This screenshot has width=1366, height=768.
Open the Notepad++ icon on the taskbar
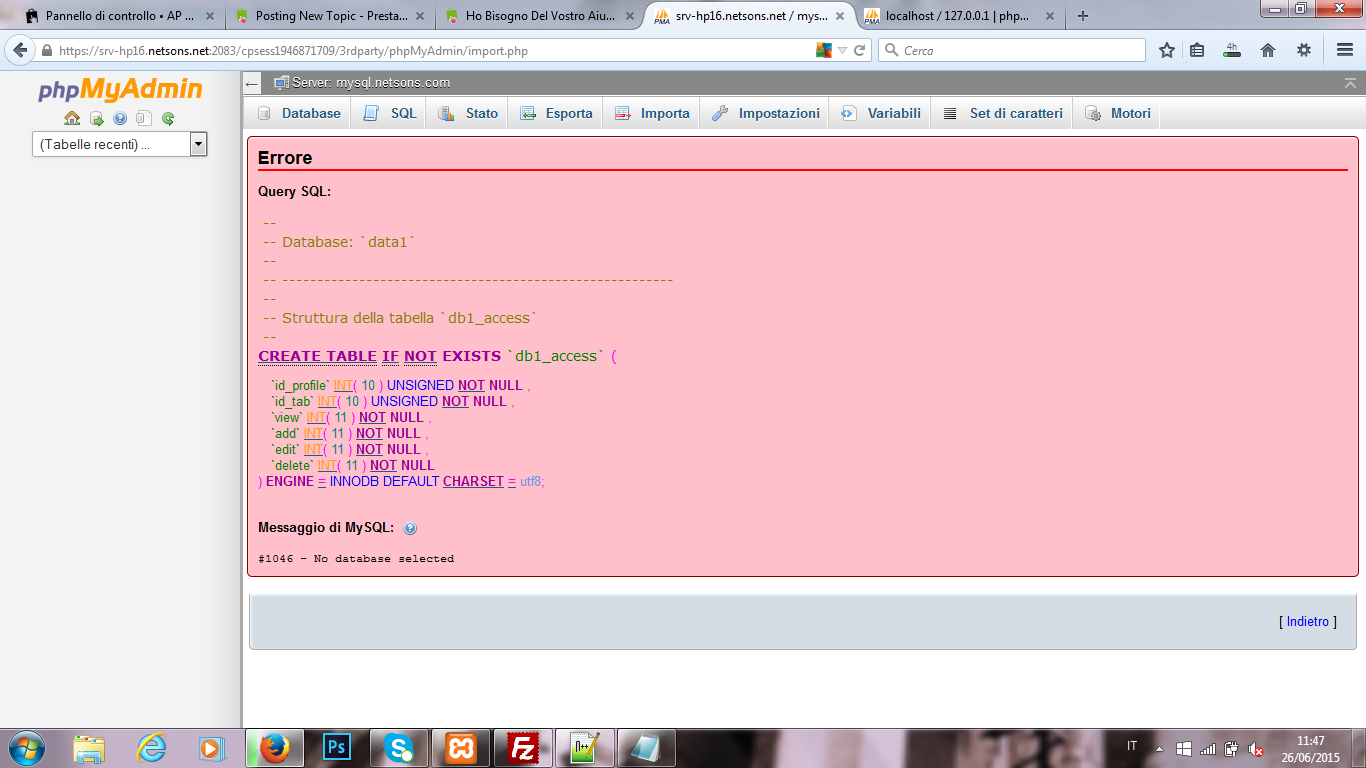click(x=584, y=748)
